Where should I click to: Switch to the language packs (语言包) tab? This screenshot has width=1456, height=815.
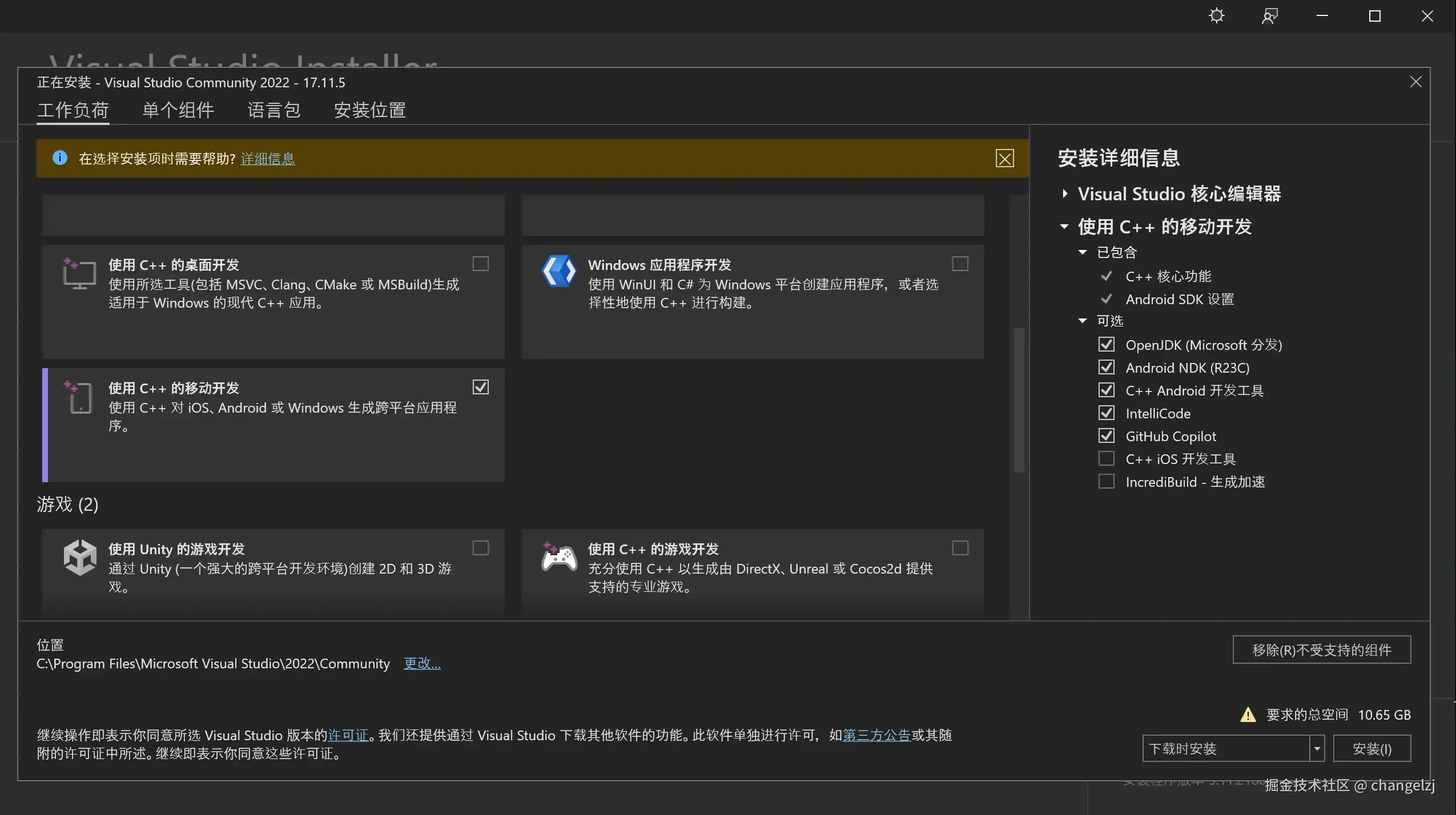click(x=273, y=110)
